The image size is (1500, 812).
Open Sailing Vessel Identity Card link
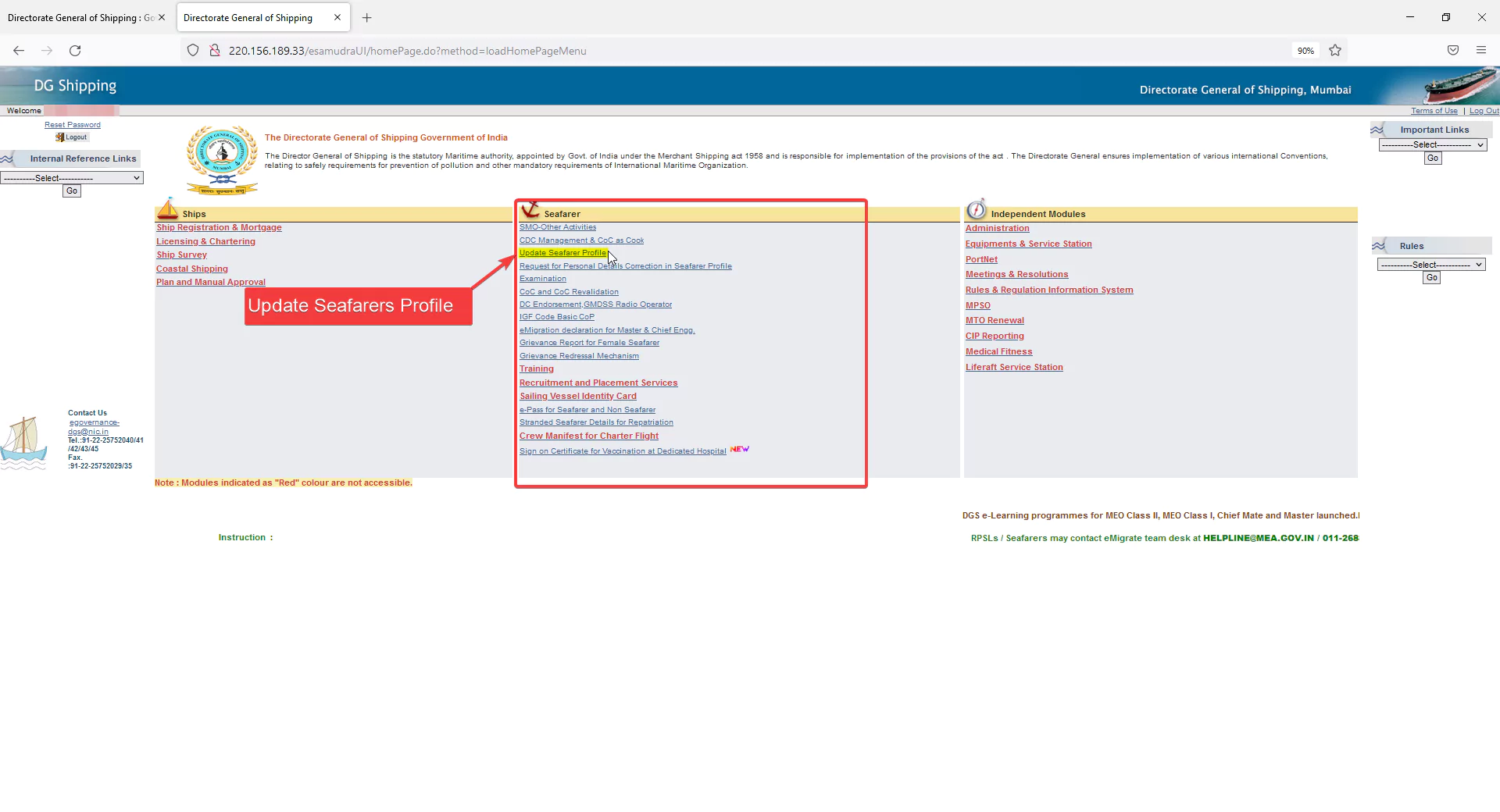click(578, 397)
